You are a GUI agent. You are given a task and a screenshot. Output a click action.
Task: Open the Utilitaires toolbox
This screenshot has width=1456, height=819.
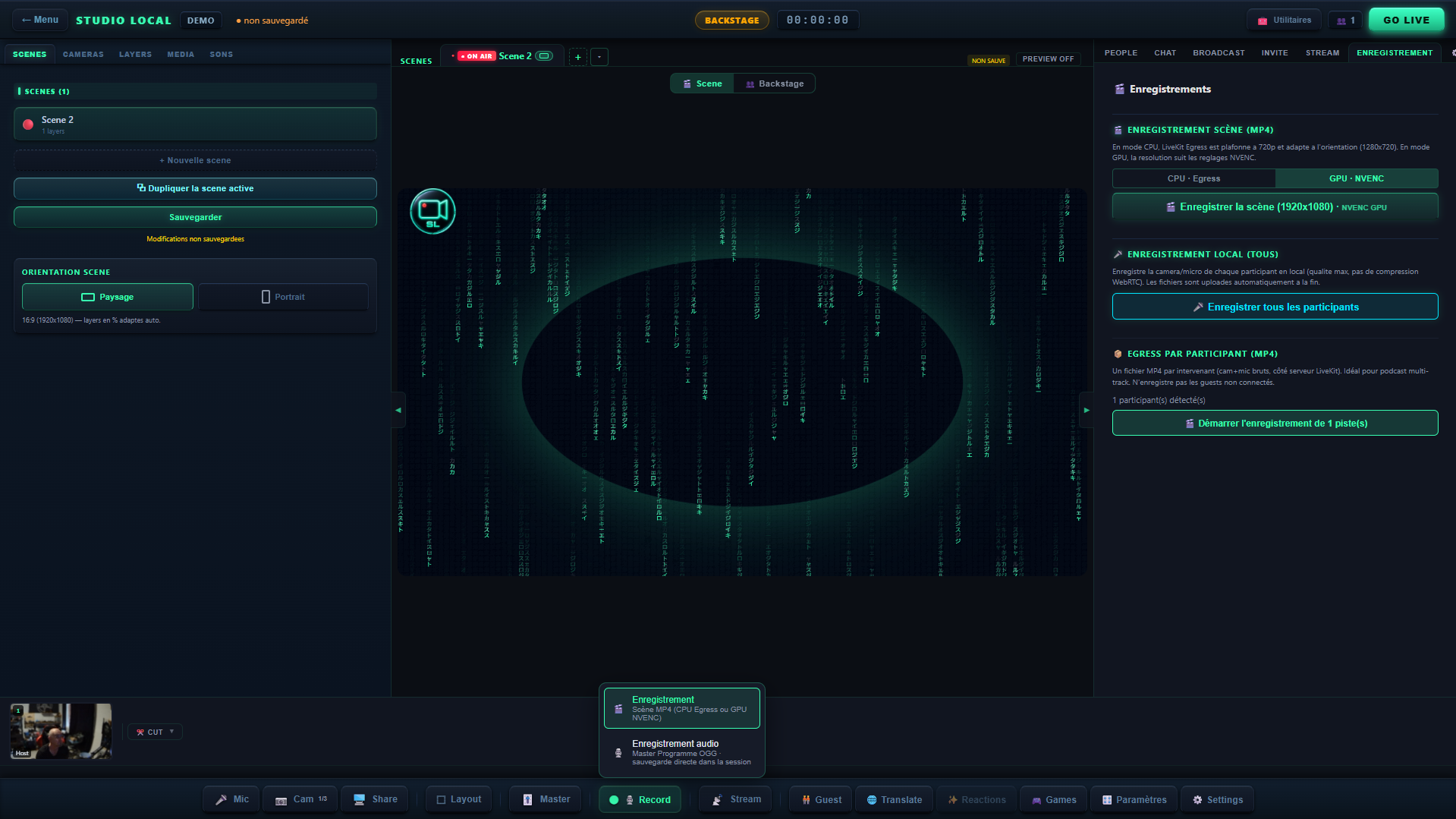[x=1284, y=20]
